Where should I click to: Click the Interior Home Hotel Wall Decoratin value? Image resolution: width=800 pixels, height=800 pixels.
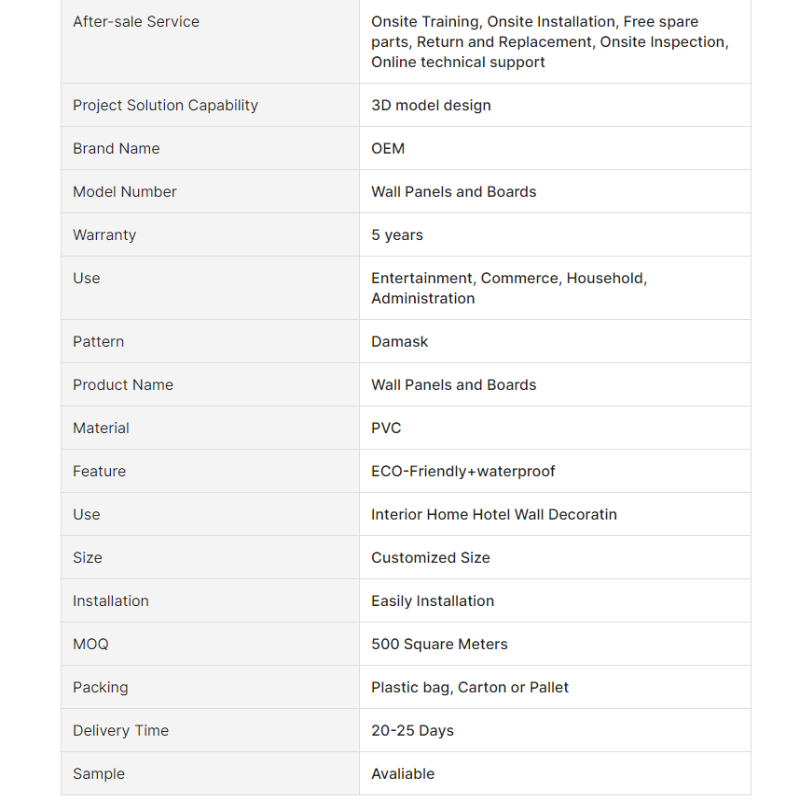point(494,514)
